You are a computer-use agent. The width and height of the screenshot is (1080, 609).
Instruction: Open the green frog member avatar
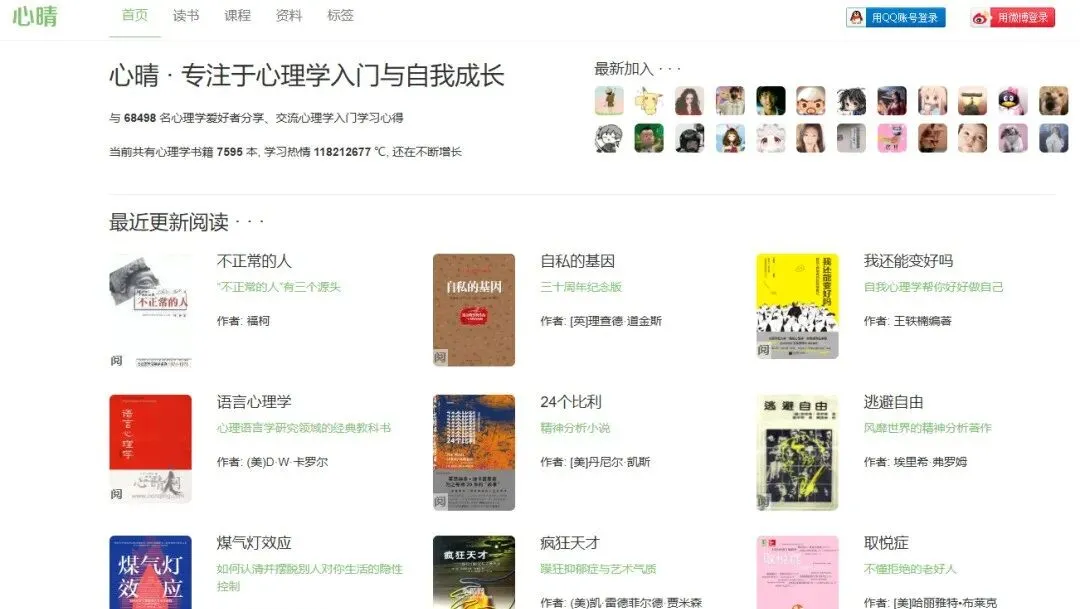pos(649,138)
